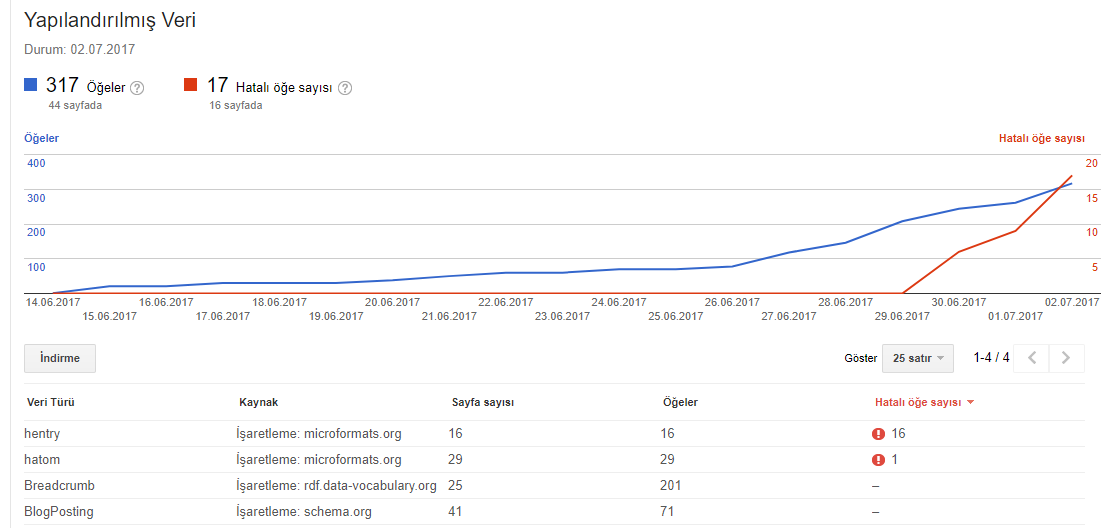Click chart date label 14.06.2017
The height and width of the screenshot is (528, 1109).
pos(53,302)
